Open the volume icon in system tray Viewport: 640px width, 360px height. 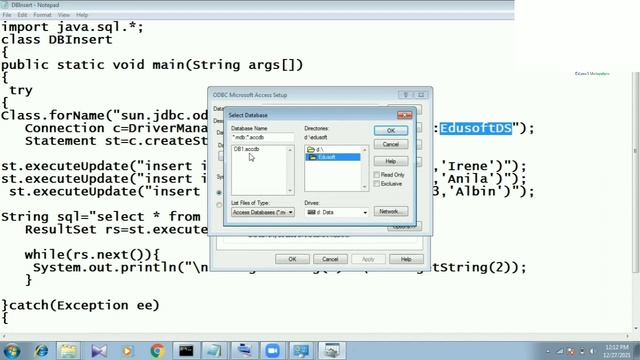coord(592,351)
